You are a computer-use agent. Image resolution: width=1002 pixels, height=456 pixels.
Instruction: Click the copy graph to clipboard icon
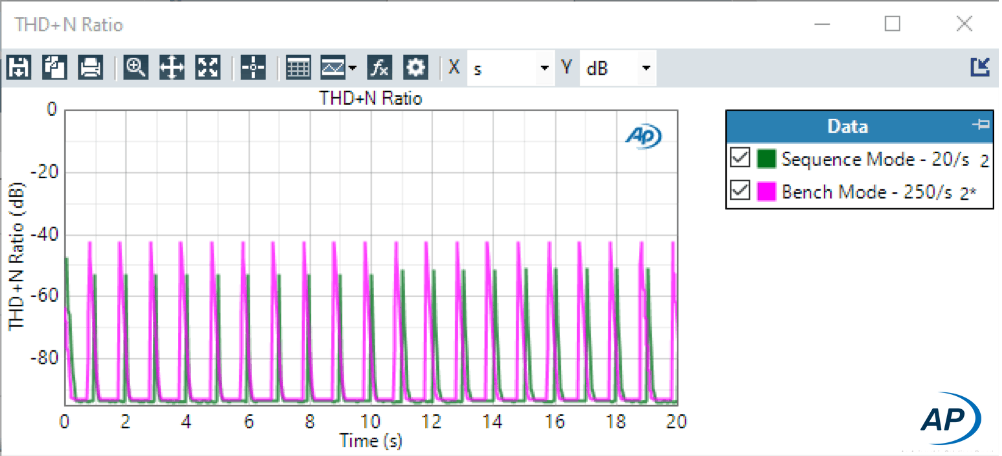[54, 68]
